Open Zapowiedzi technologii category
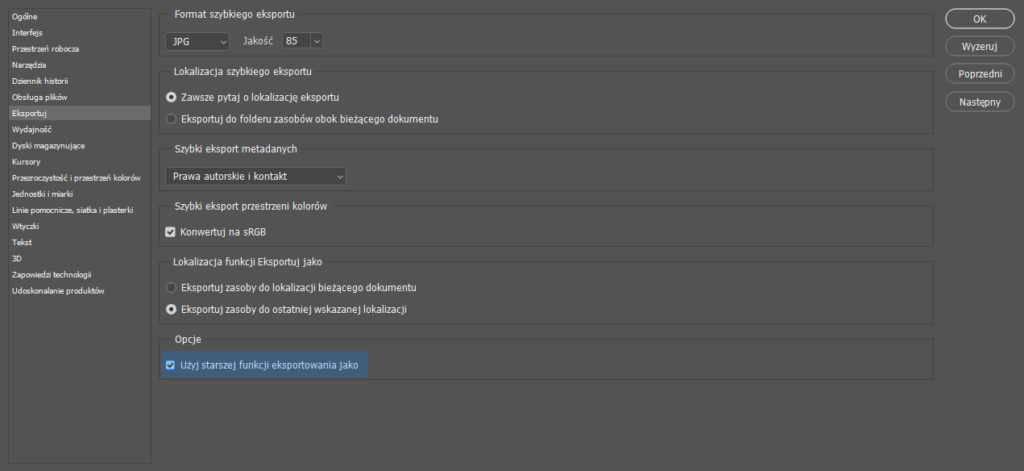 pos(52,274)
